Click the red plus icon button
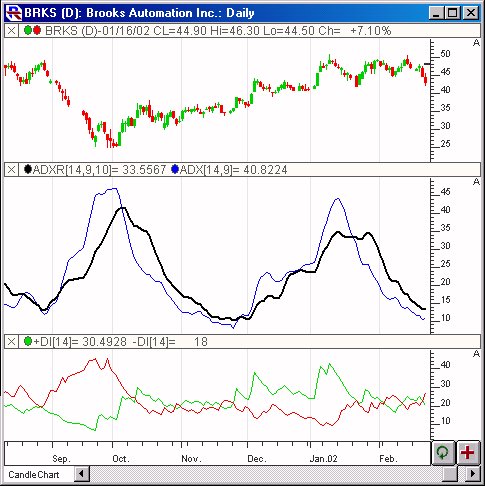The width and height of the screenshot is (485, 486). coord(467,452)
